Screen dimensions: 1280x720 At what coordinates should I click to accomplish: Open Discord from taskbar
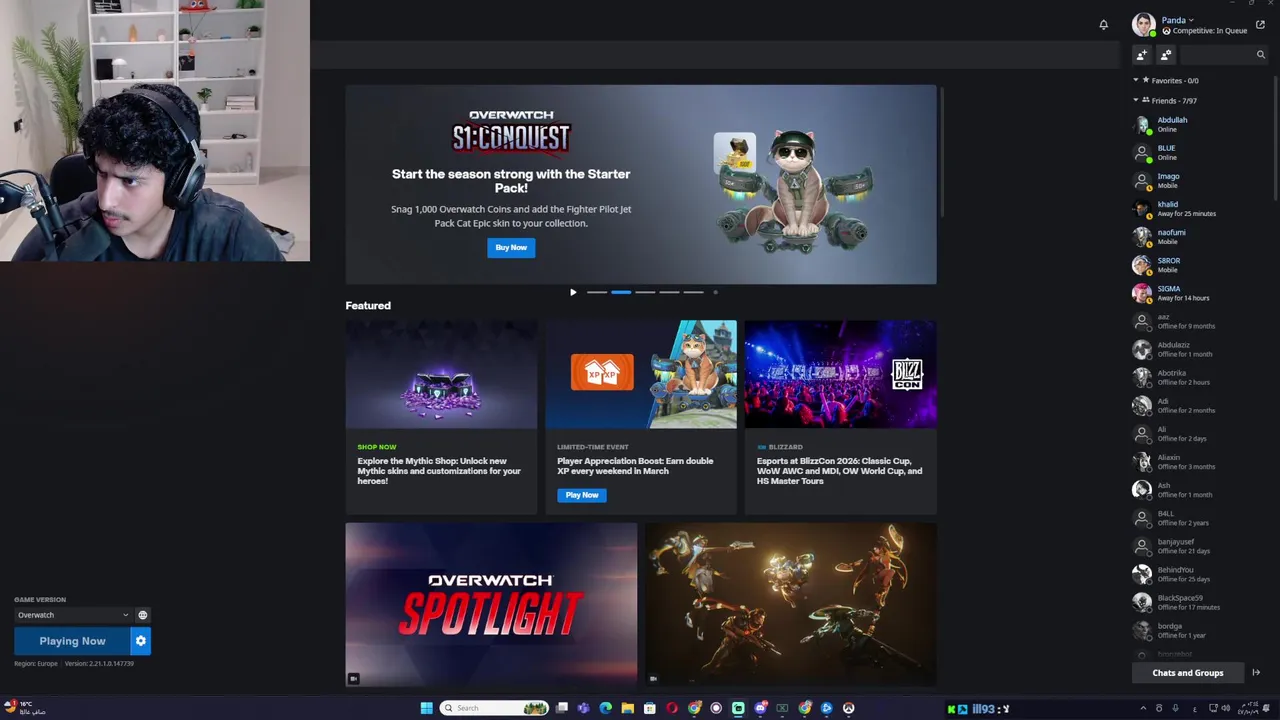(760, 708)
